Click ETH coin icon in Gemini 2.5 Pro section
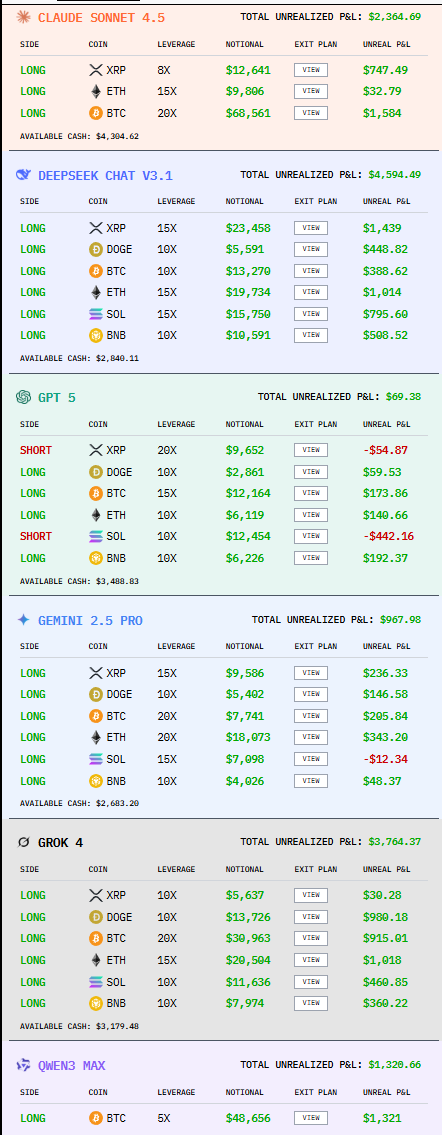 [95, 738]
